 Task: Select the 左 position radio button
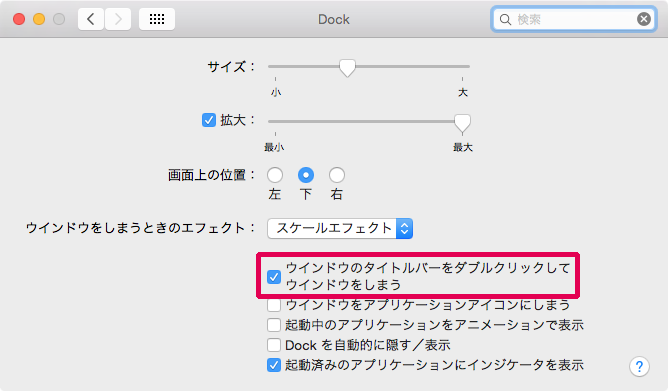click(275, 175)
